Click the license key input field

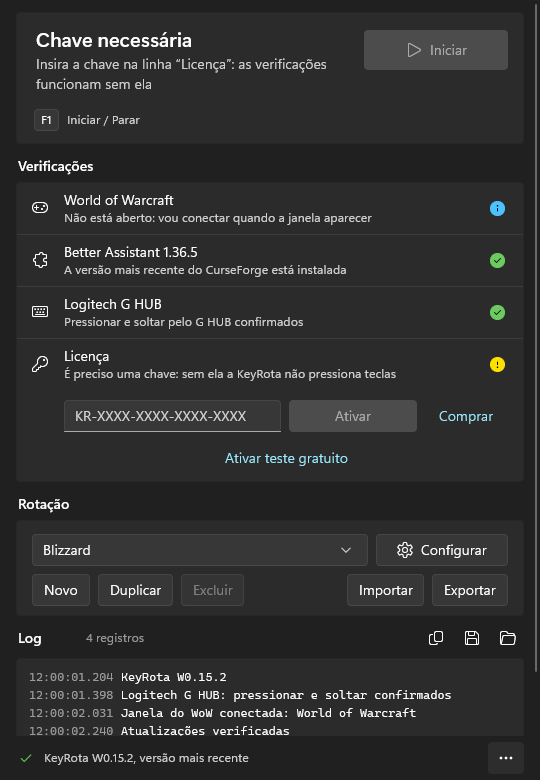pos(173,416)
